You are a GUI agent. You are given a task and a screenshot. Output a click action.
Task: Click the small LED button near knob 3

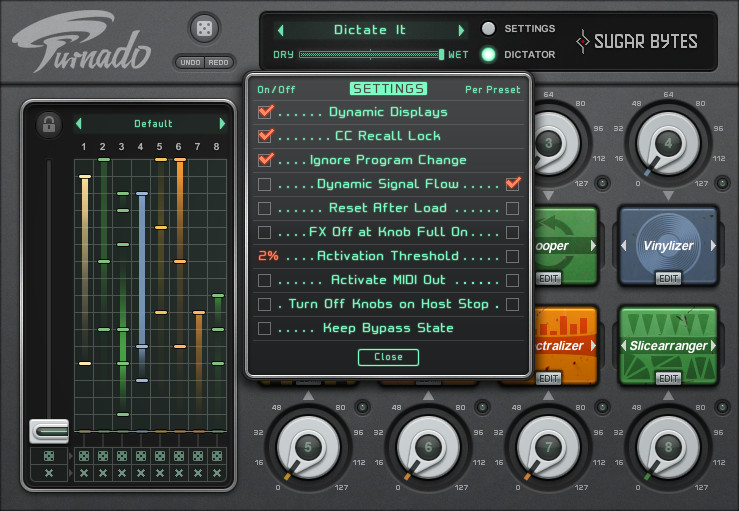602,183
